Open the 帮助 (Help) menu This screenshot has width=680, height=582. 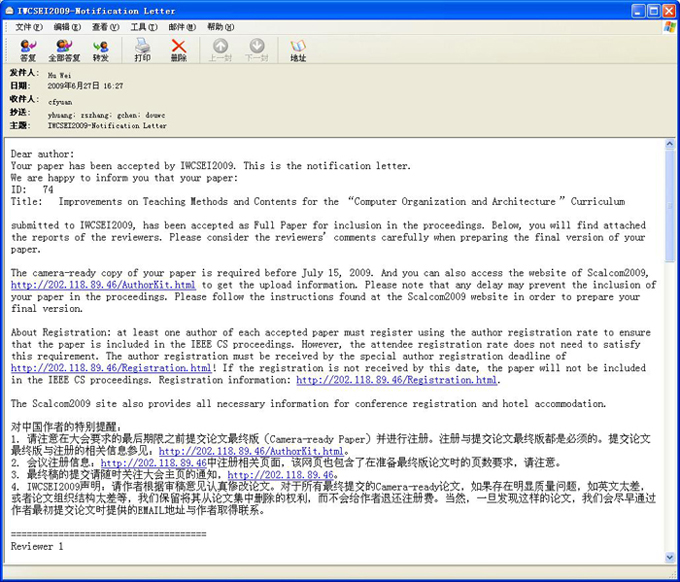(x=219, y=26)
